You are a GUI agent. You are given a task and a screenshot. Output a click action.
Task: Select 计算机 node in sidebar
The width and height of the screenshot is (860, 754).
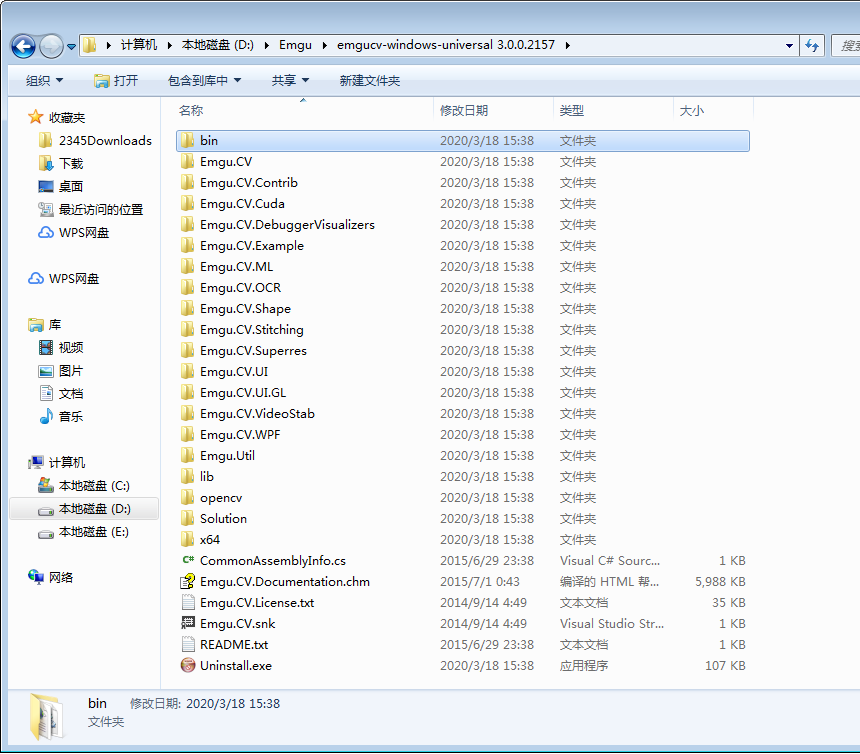[x=56, y=463]
